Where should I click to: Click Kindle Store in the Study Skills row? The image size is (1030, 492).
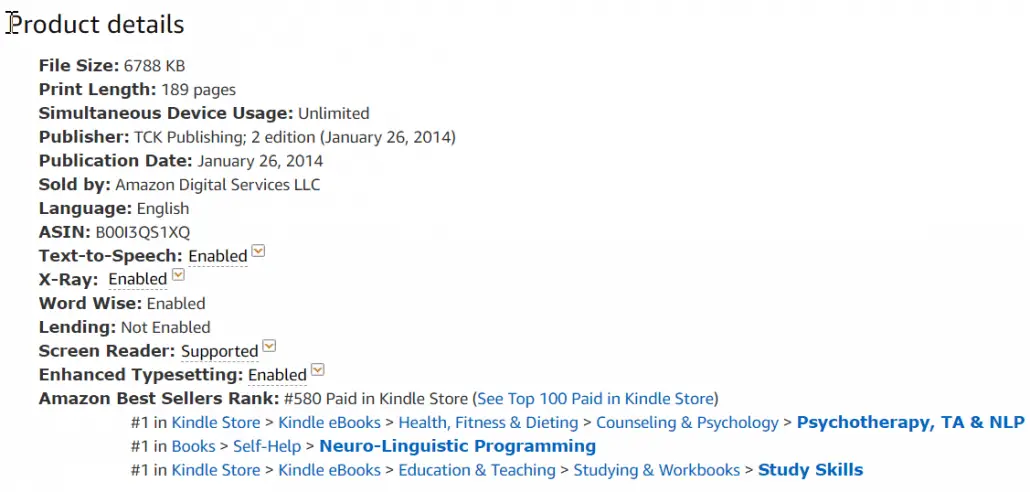point(216,470)
